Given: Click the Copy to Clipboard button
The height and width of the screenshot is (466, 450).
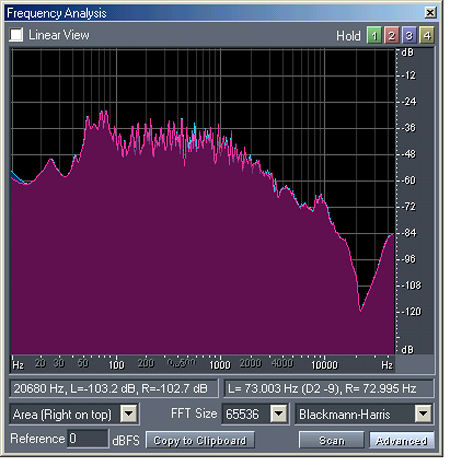Looking at the screenshot, I should [200, 440].
